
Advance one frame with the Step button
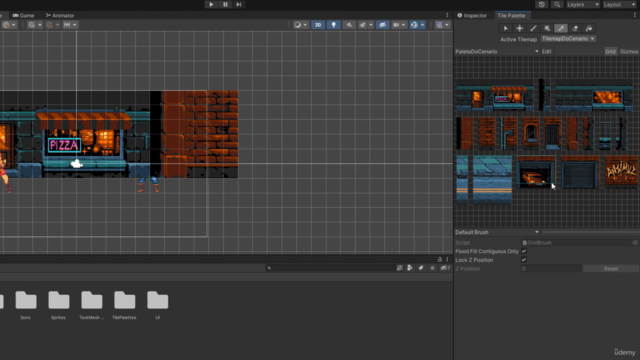tap(239, 4)
